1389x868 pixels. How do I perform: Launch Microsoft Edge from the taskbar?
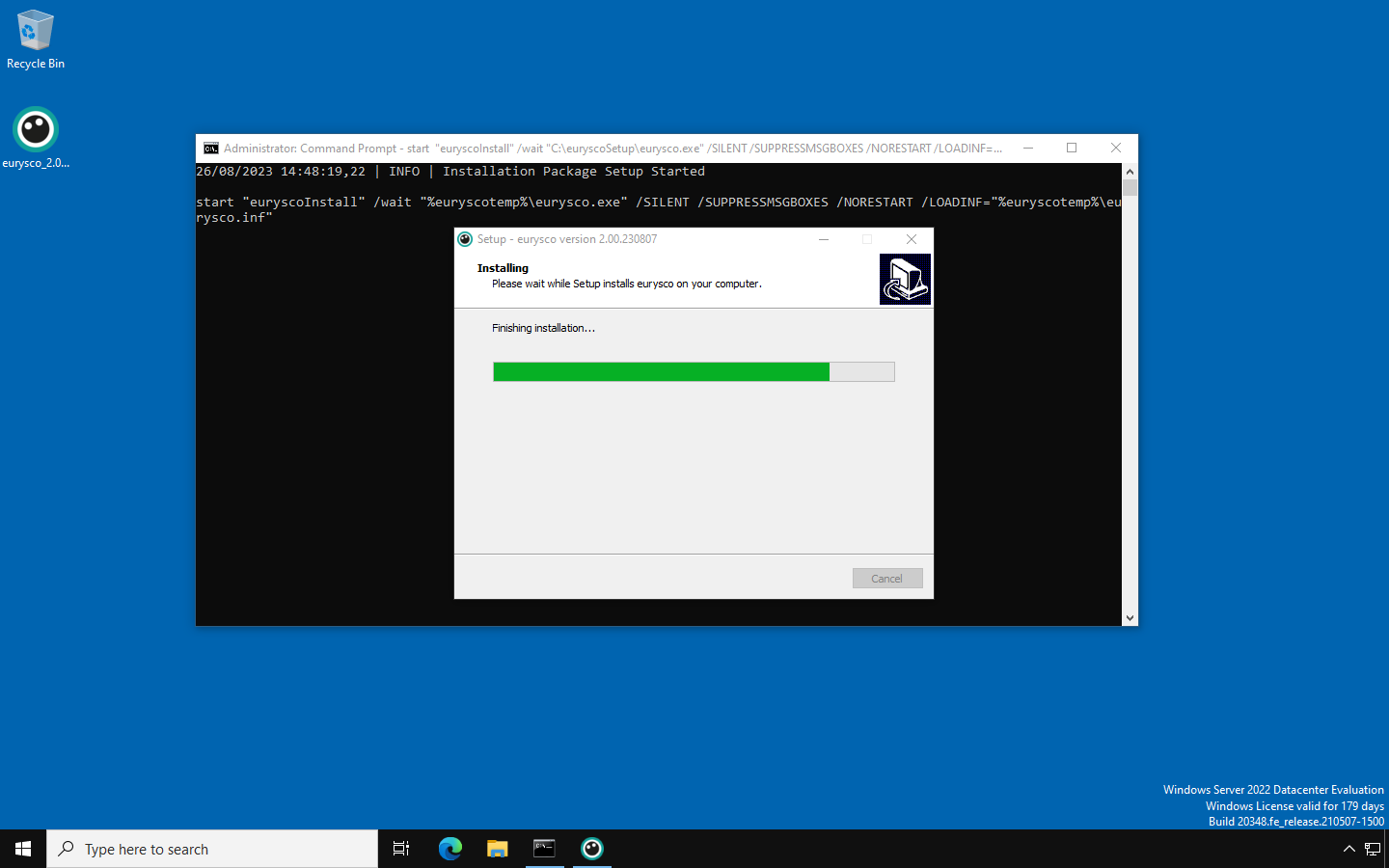450,849
